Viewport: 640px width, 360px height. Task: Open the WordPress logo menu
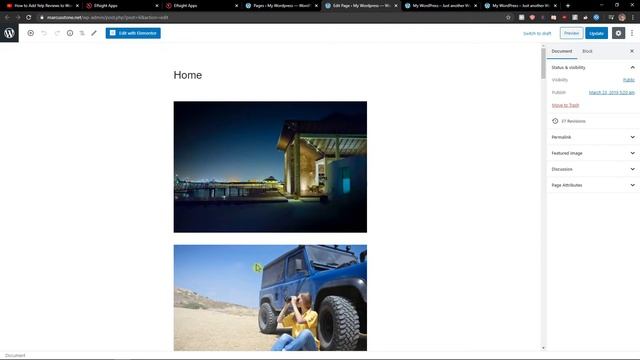click(x=9, y=33)
